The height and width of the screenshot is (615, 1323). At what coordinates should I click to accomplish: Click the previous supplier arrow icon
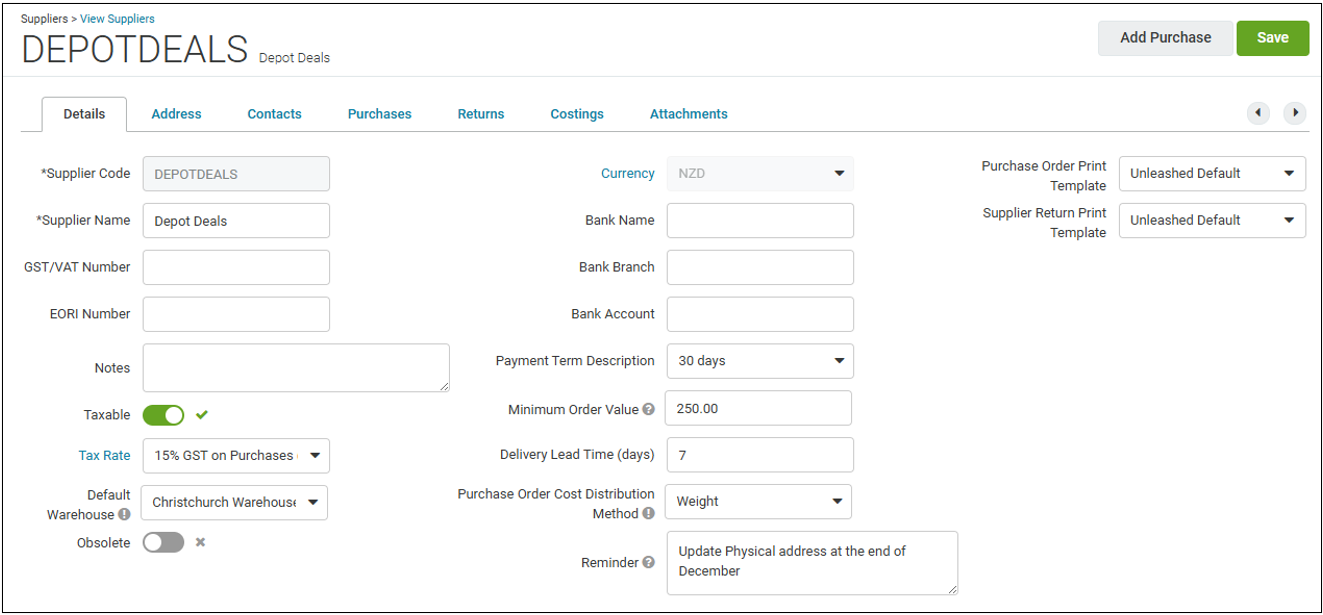[x=1258, y=113]
